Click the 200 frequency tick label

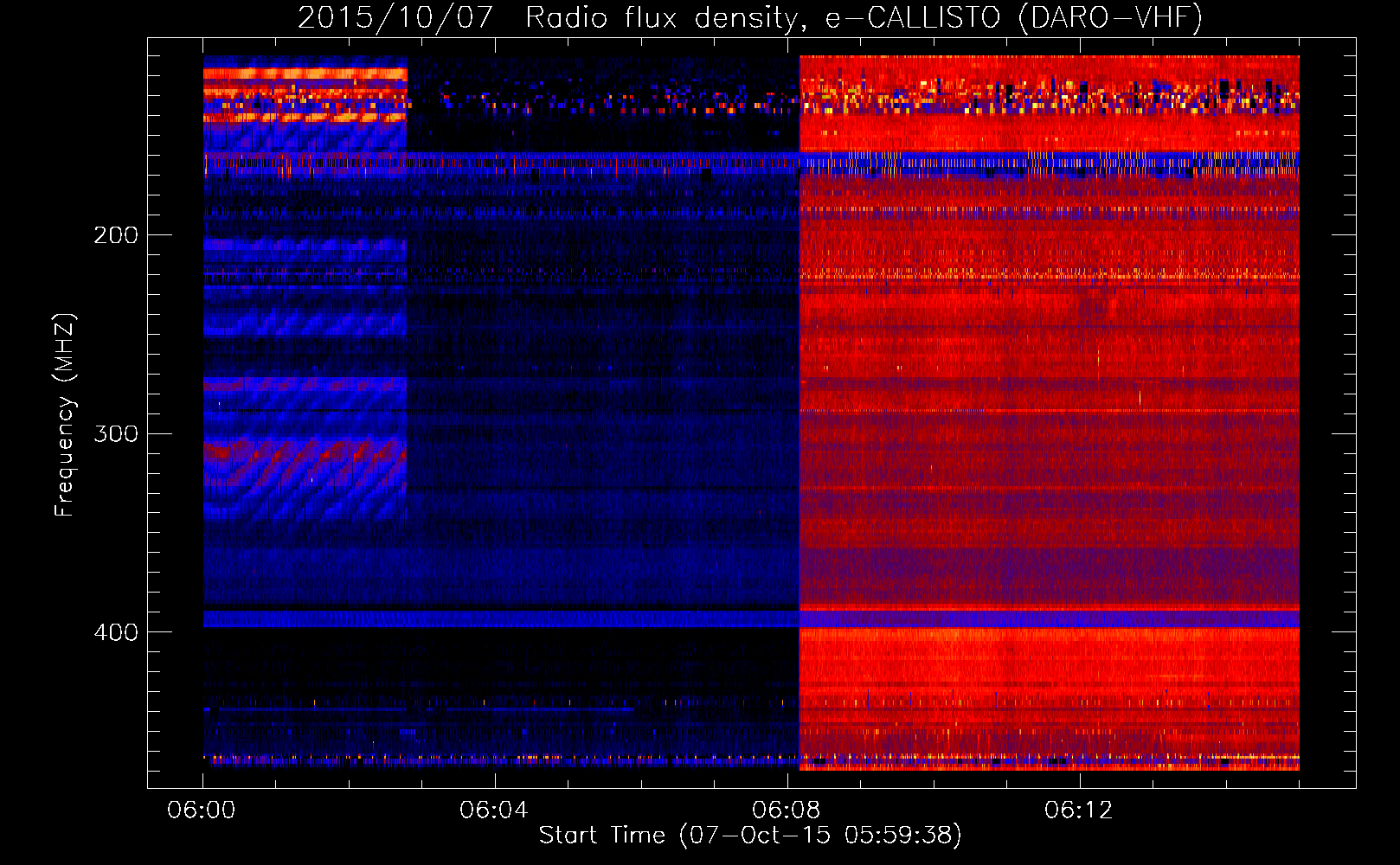coord(116,235)
